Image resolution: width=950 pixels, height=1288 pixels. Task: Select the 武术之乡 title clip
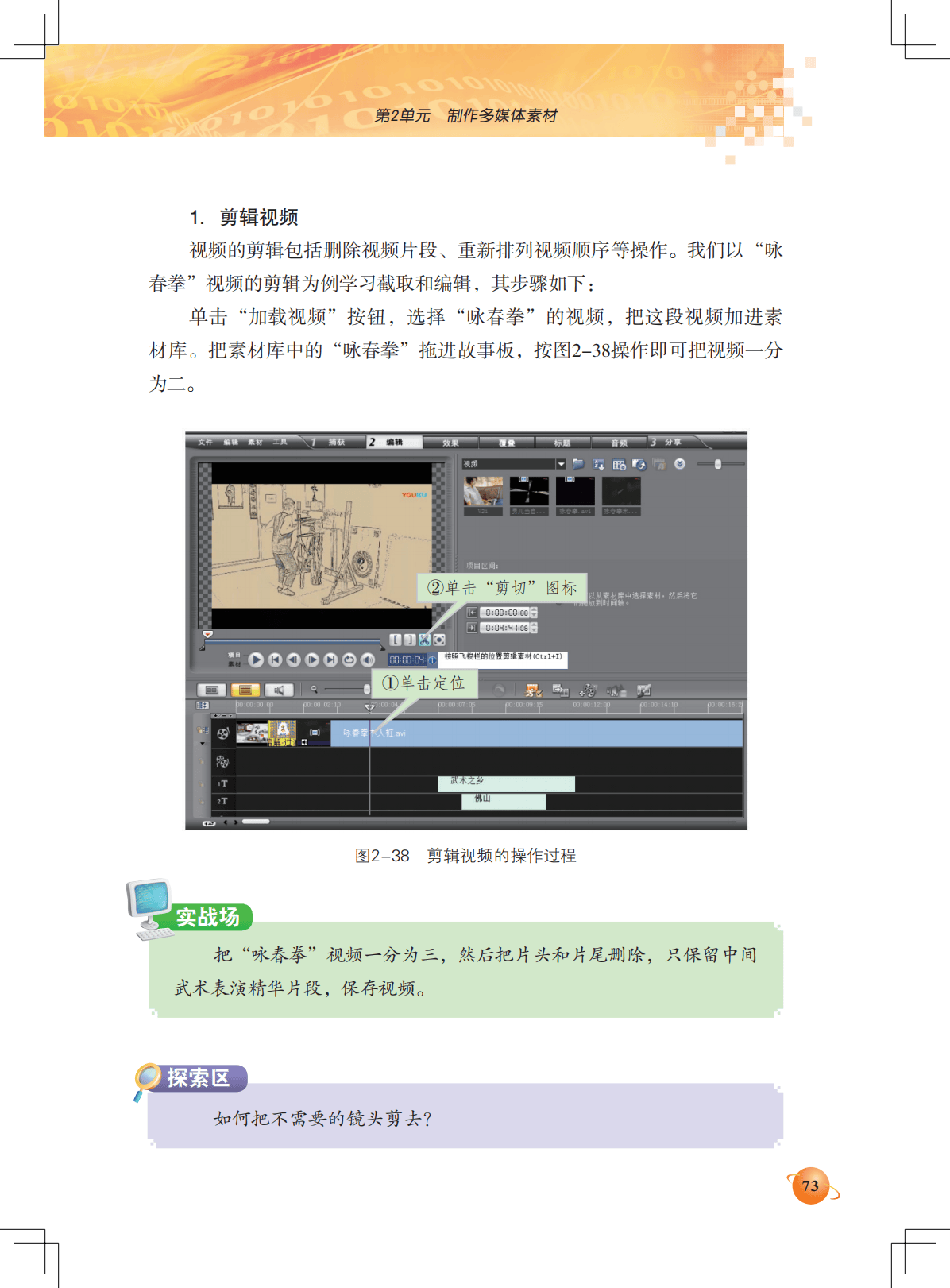506,783
